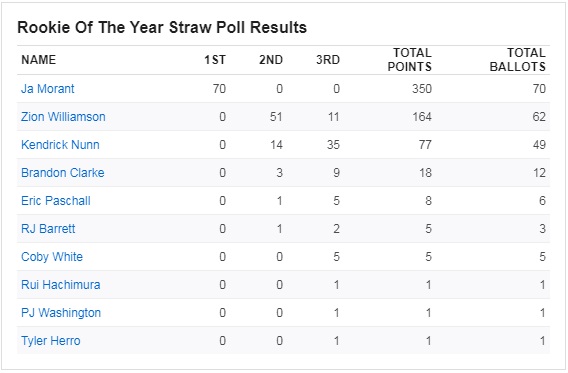
Task: Open Ja Morant player link
Action: pyautogui.click(x=47, y=89)
